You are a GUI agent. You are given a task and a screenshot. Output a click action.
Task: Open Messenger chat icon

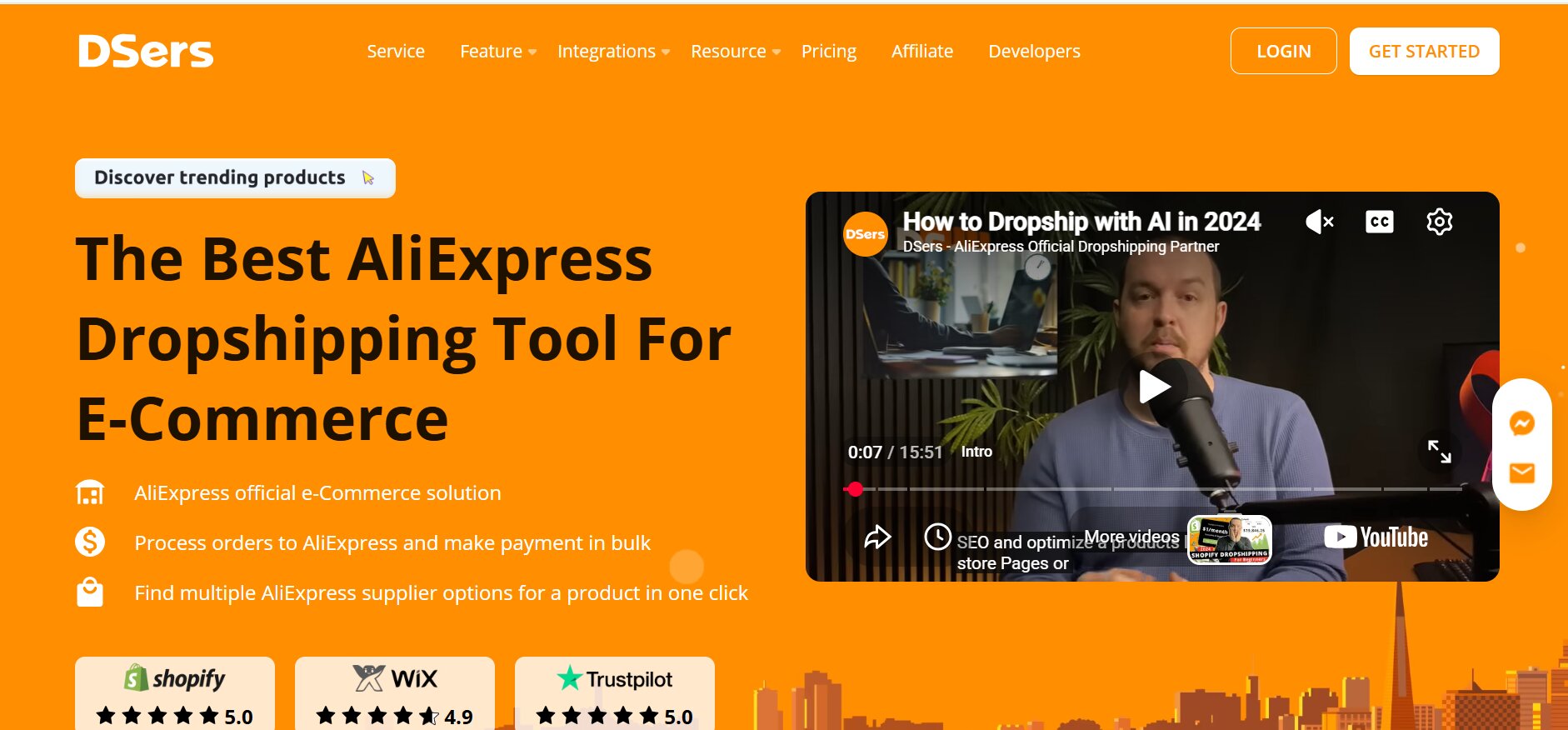tap(1522, 423)
